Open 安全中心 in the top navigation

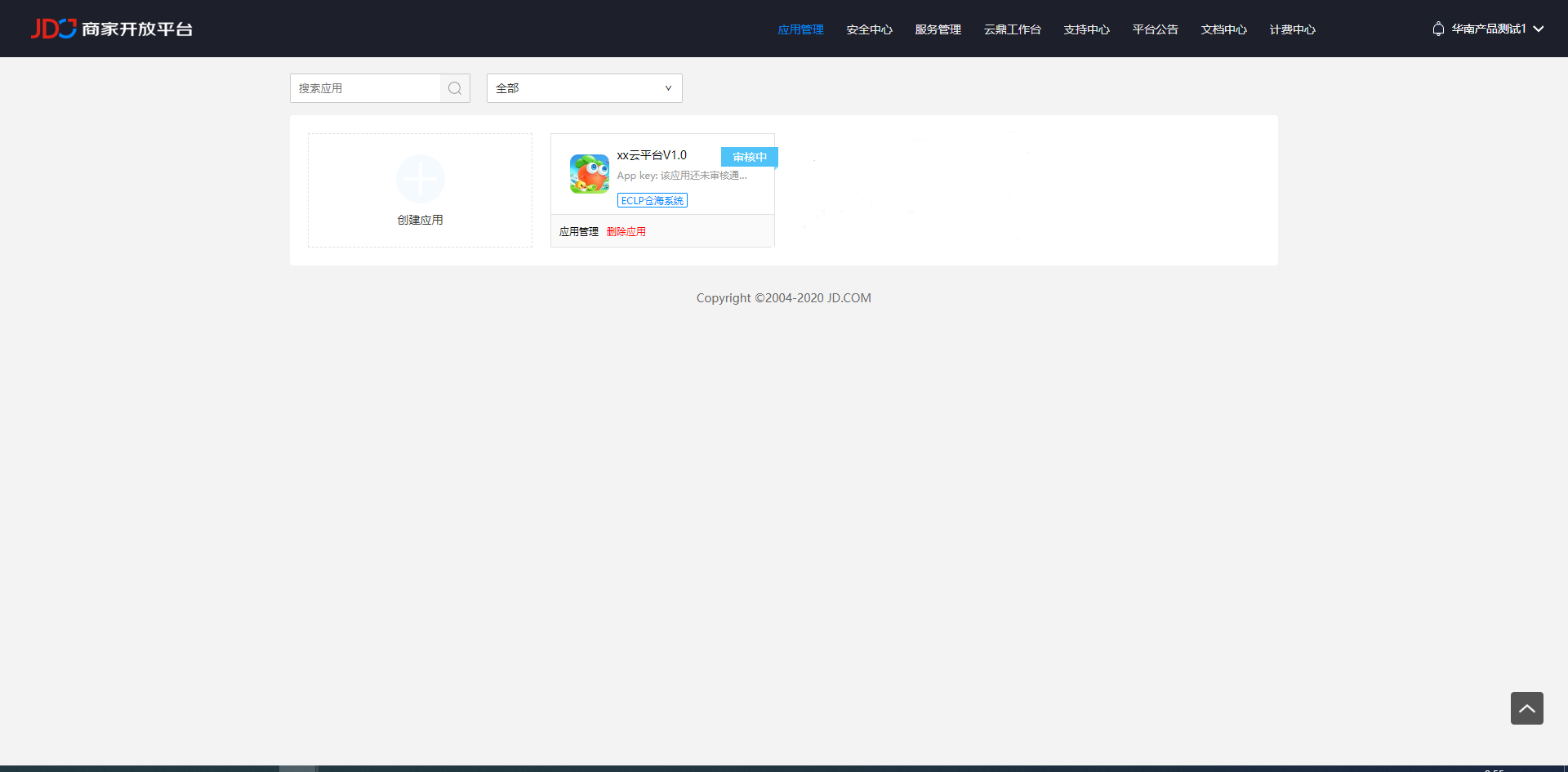pyautogui.click(x=869, y=29)
